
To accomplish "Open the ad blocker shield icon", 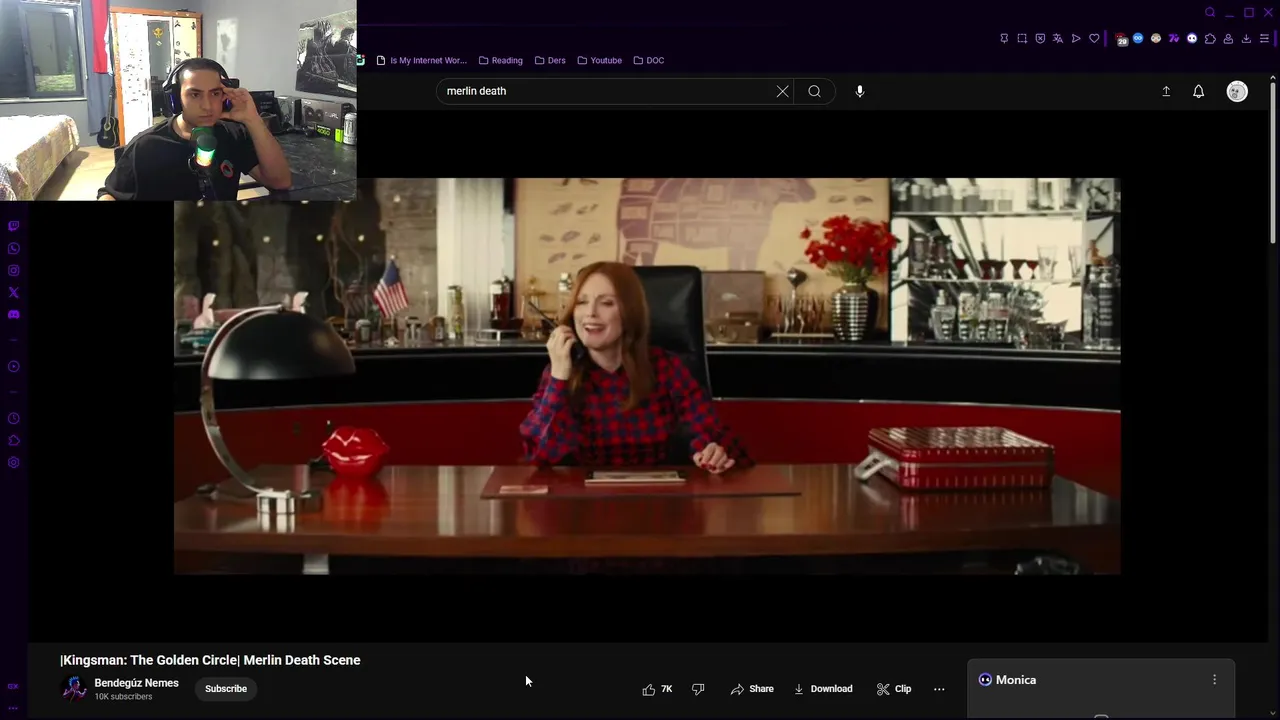I will [1040, 38].
